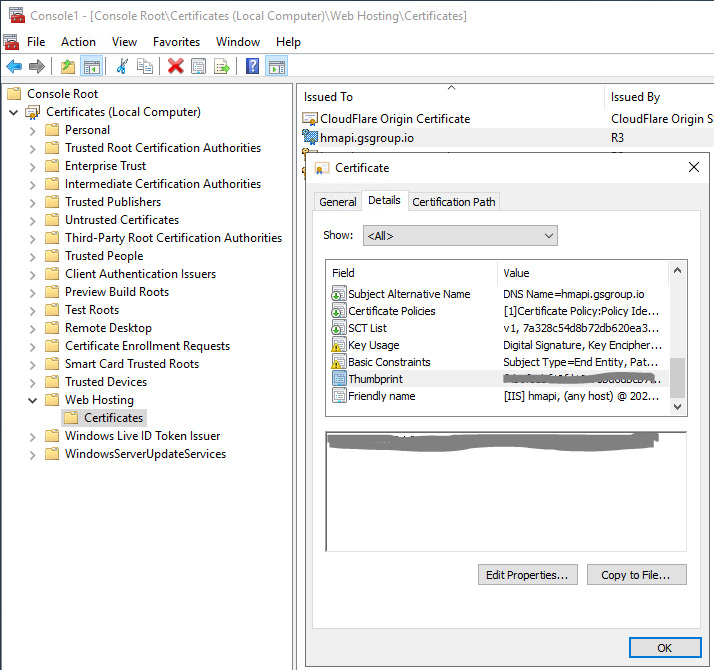
Task: Expand the Personal store node
Action: pos(32,131)
